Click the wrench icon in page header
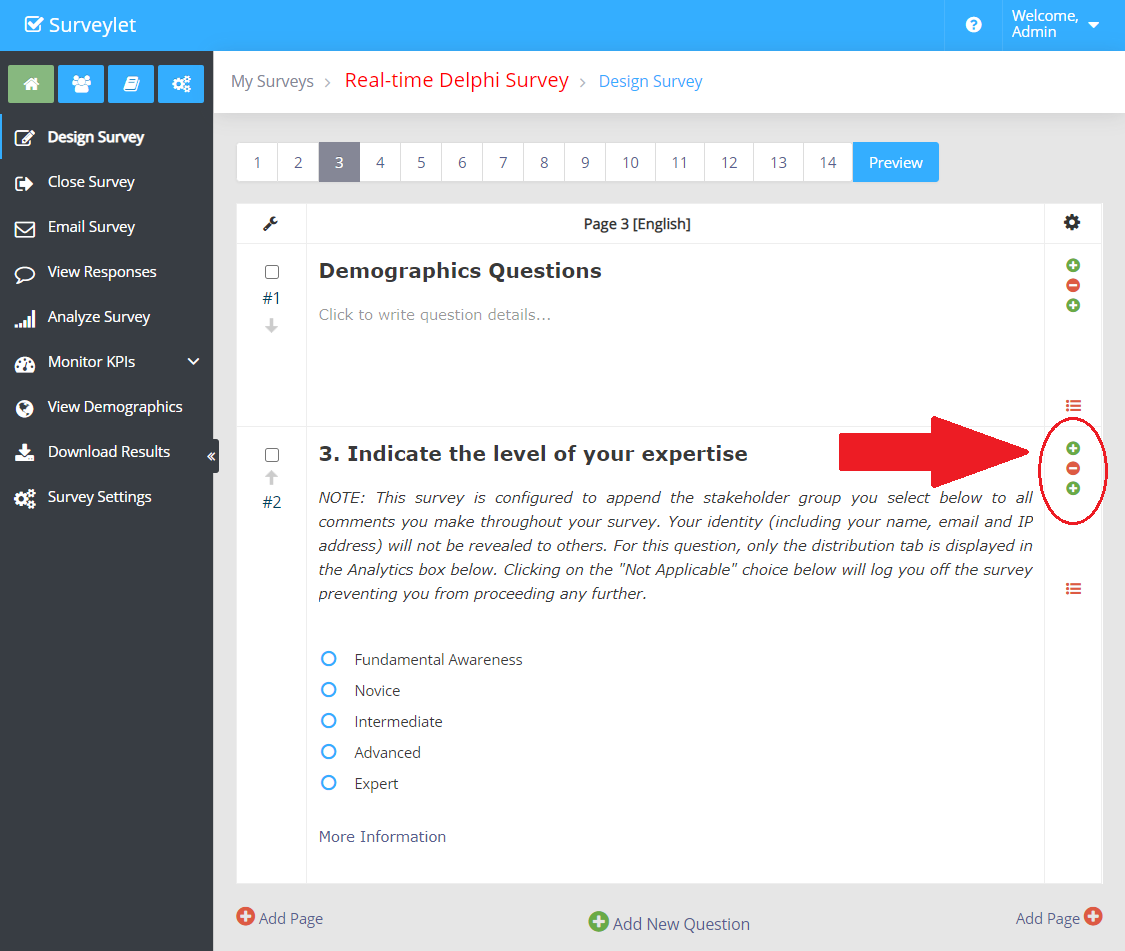The width and height of the screenshot is (1125, 951). 271,224
